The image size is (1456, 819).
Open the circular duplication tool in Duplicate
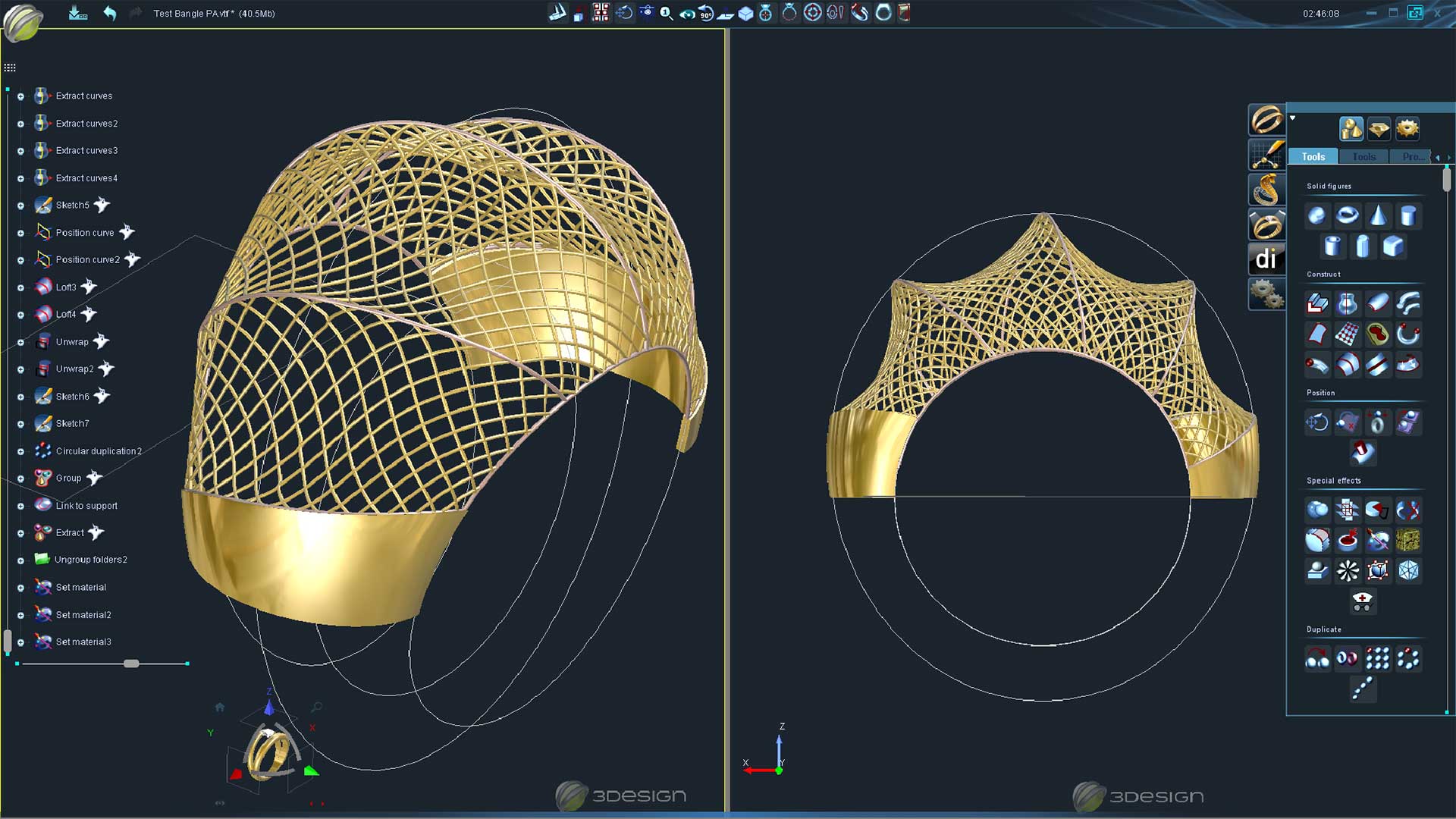pos(1407,659)
